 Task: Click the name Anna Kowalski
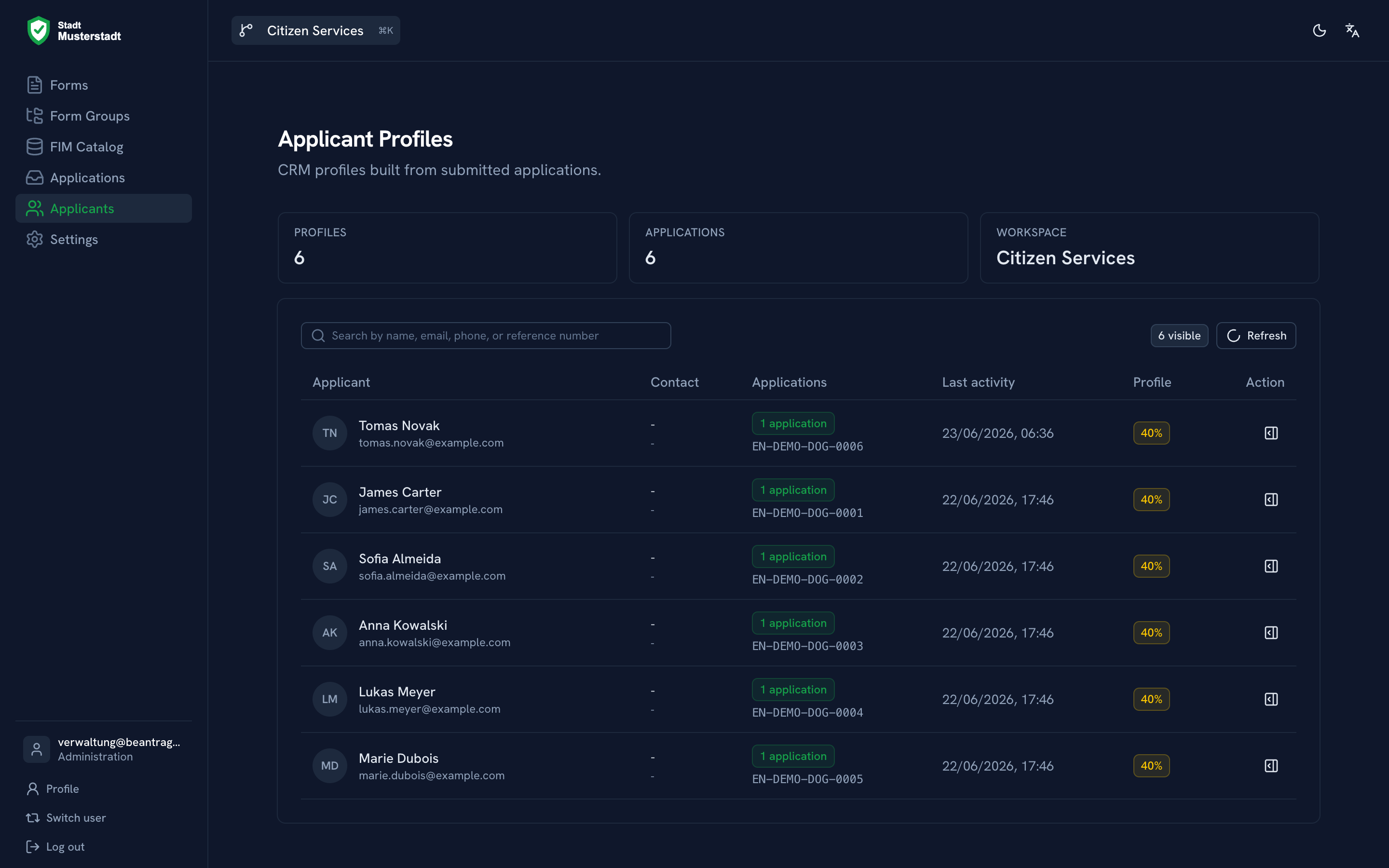(x=403, y=625)
